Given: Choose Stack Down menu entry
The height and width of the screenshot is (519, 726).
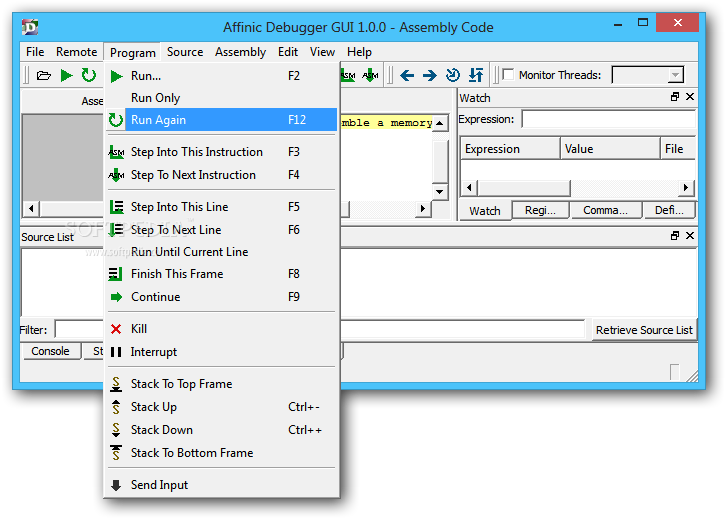Looking at the screenshot, I should pos(222,430).
